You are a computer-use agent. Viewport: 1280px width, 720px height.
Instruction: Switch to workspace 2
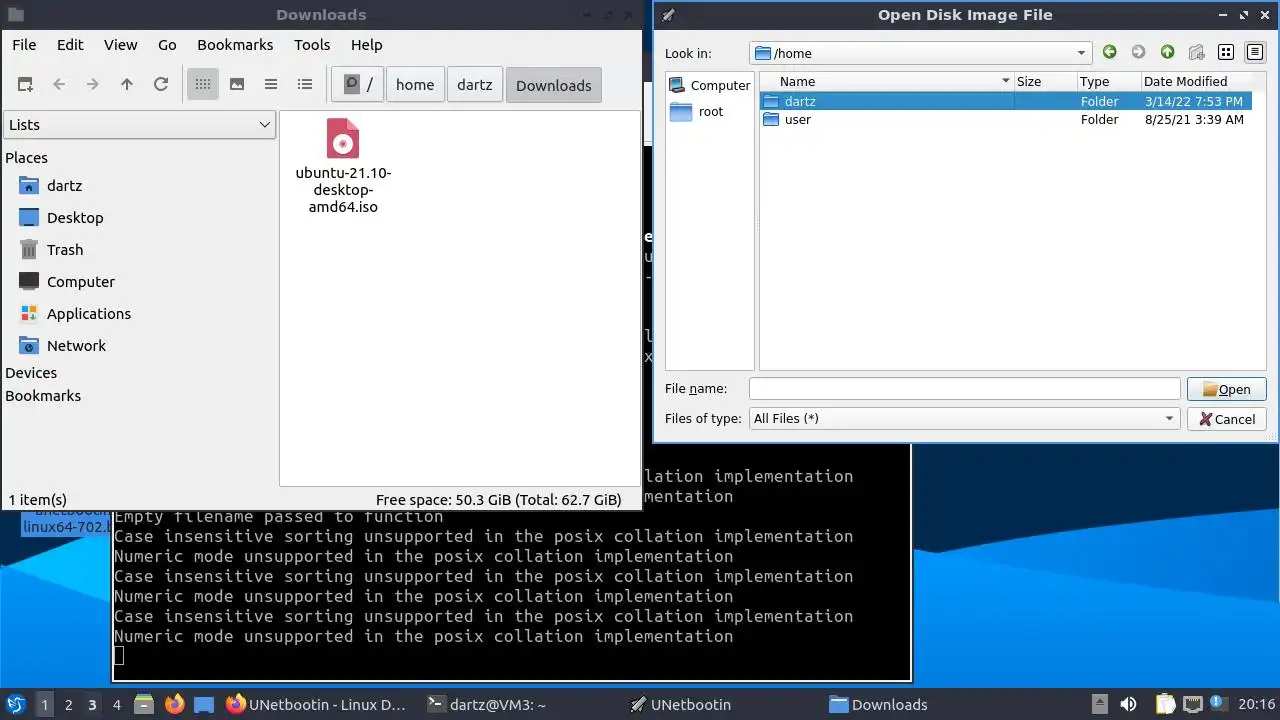pyautogui.click(x=68, y=705)
